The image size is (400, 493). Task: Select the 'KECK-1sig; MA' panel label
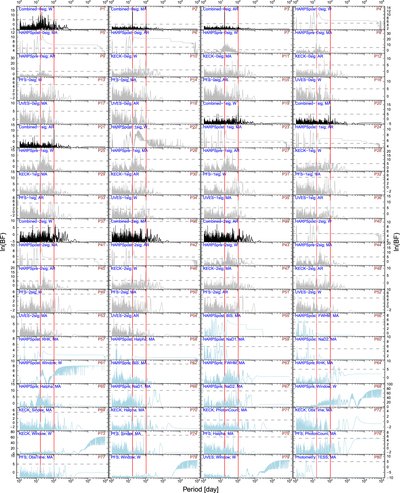[x=33, y=174]
